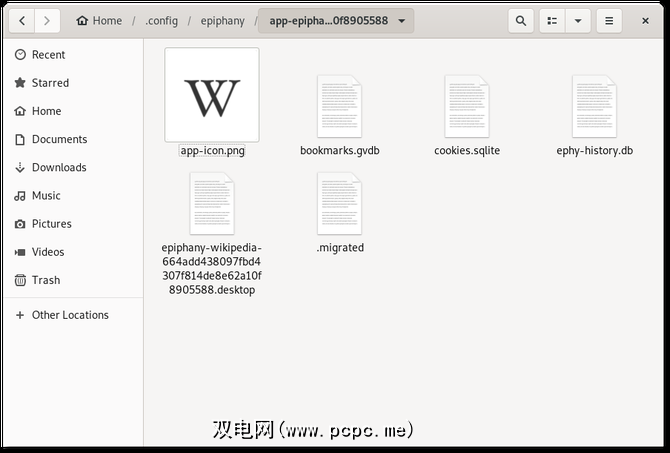This screenshot has height=453, width=670.
Task: Click the ephy-history.db file name label
Action: (594, 150)
